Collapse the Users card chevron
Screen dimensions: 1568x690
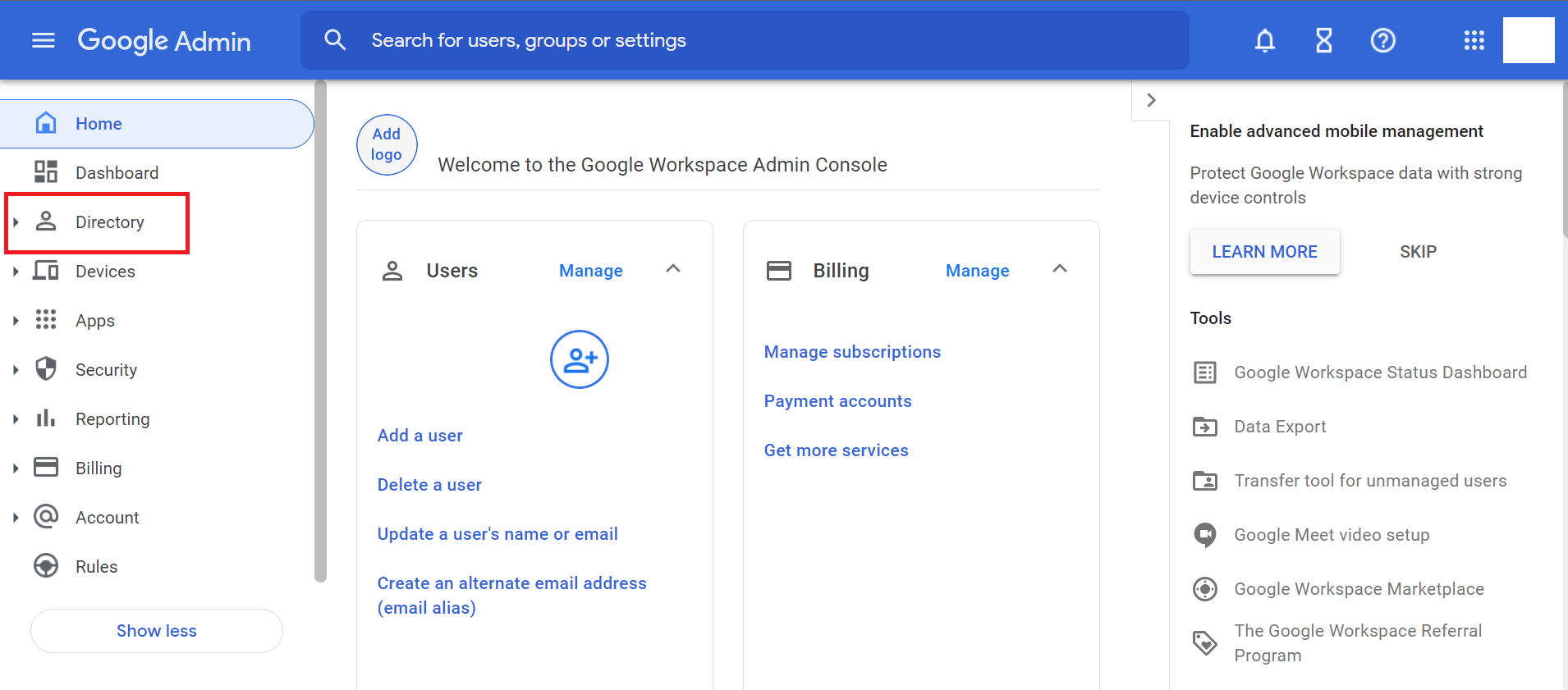click(x=673, y=269)
